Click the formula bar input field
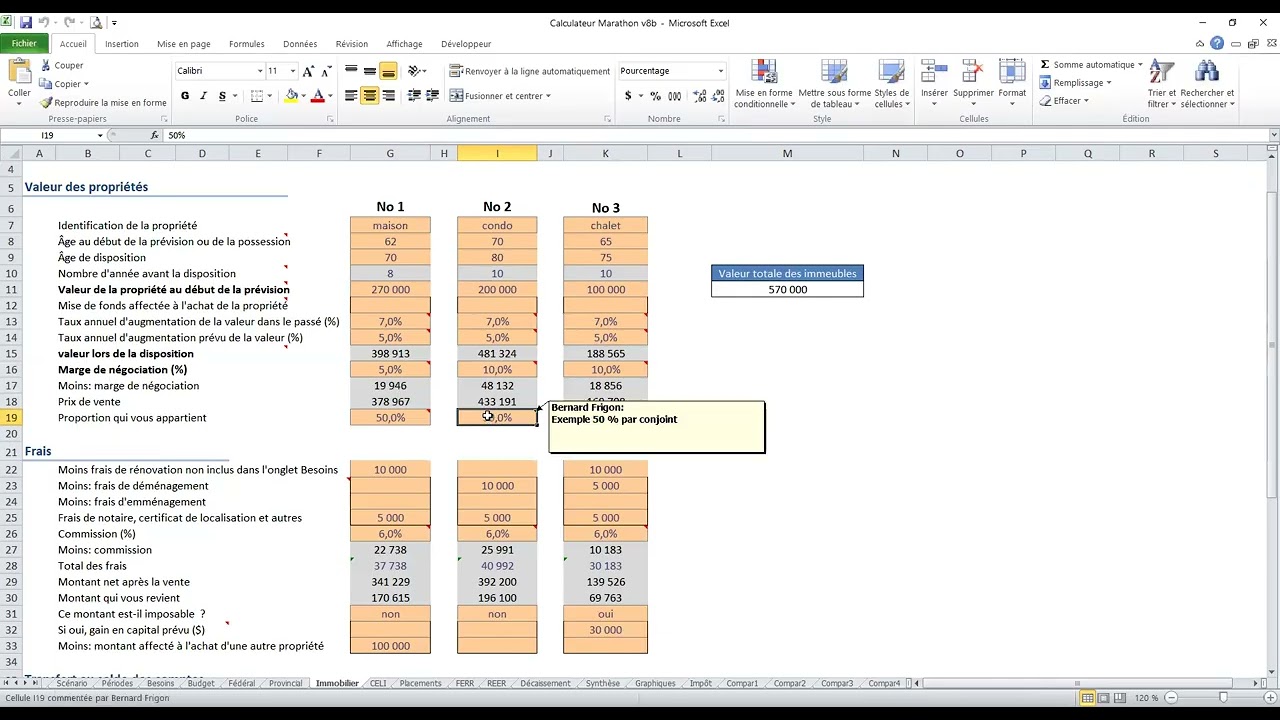Image resolution: width=1280 pixels, height=720 pixels. coord(715,135)
